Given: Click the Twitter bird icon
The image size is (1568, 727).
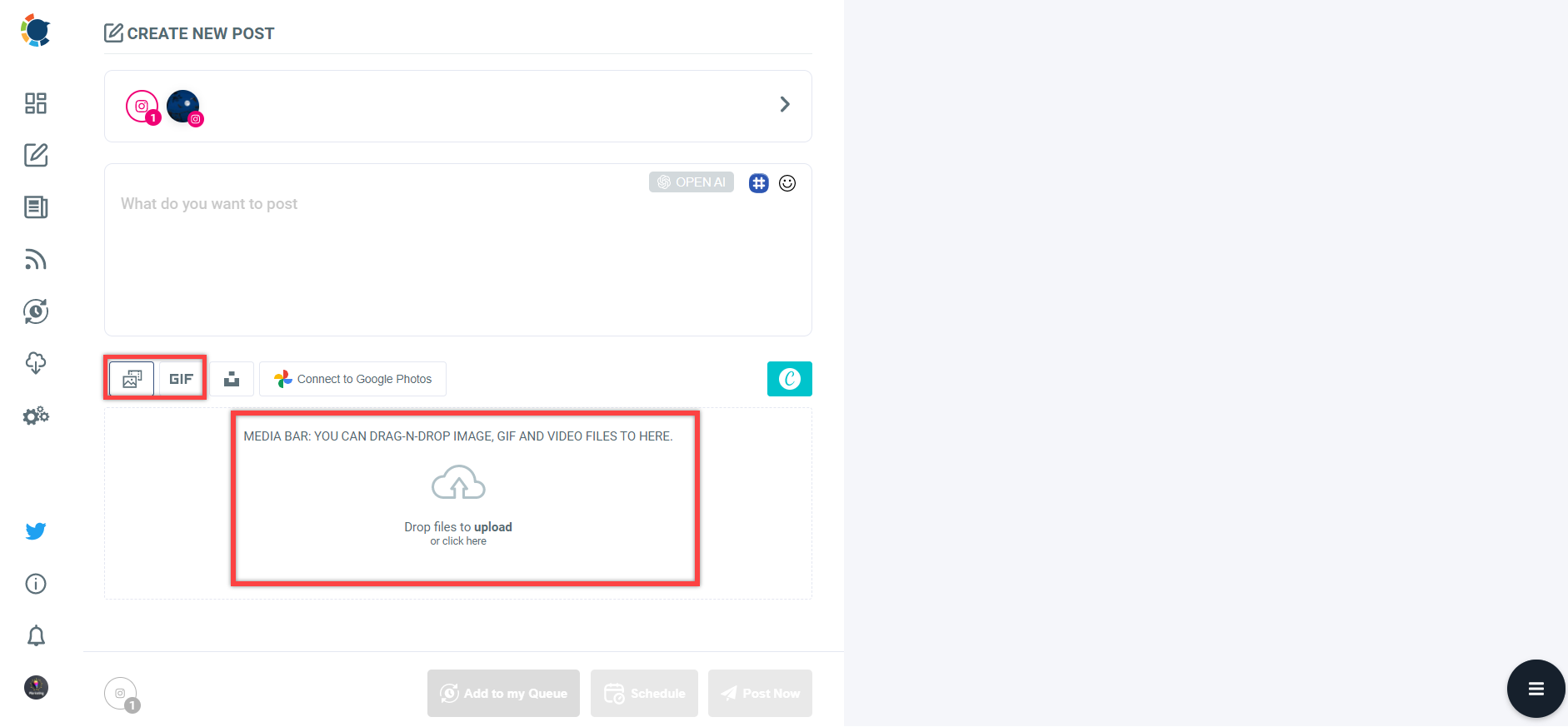Looking at the screenshot, I should [36, 531].
